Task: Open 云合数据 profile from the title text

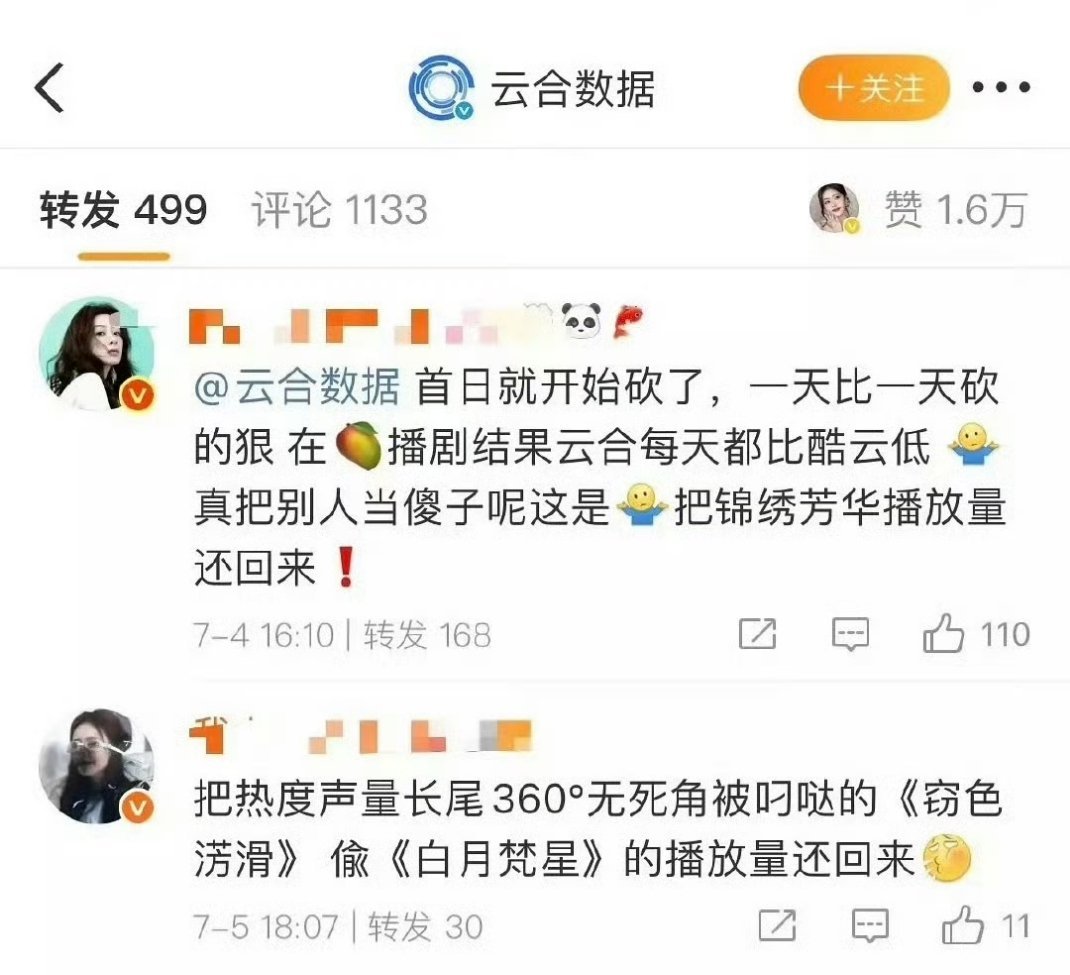Action: click(573, 89)
